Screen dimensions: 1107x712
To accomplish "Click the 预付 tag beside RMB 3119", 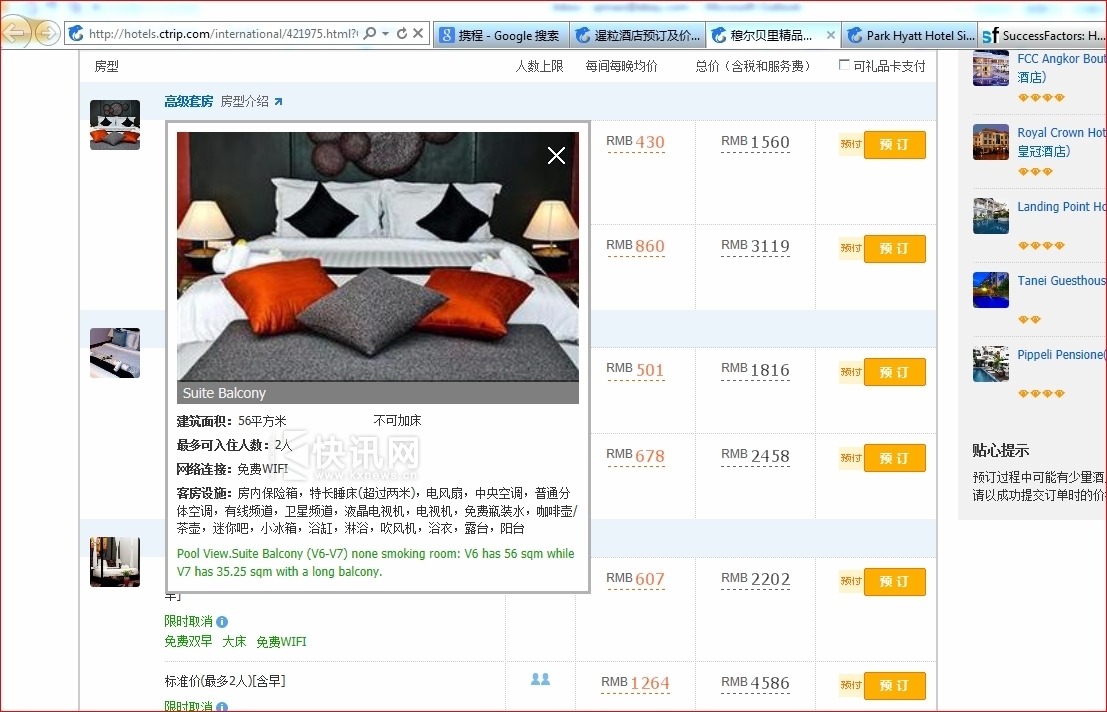I will [x=851, y=248].
